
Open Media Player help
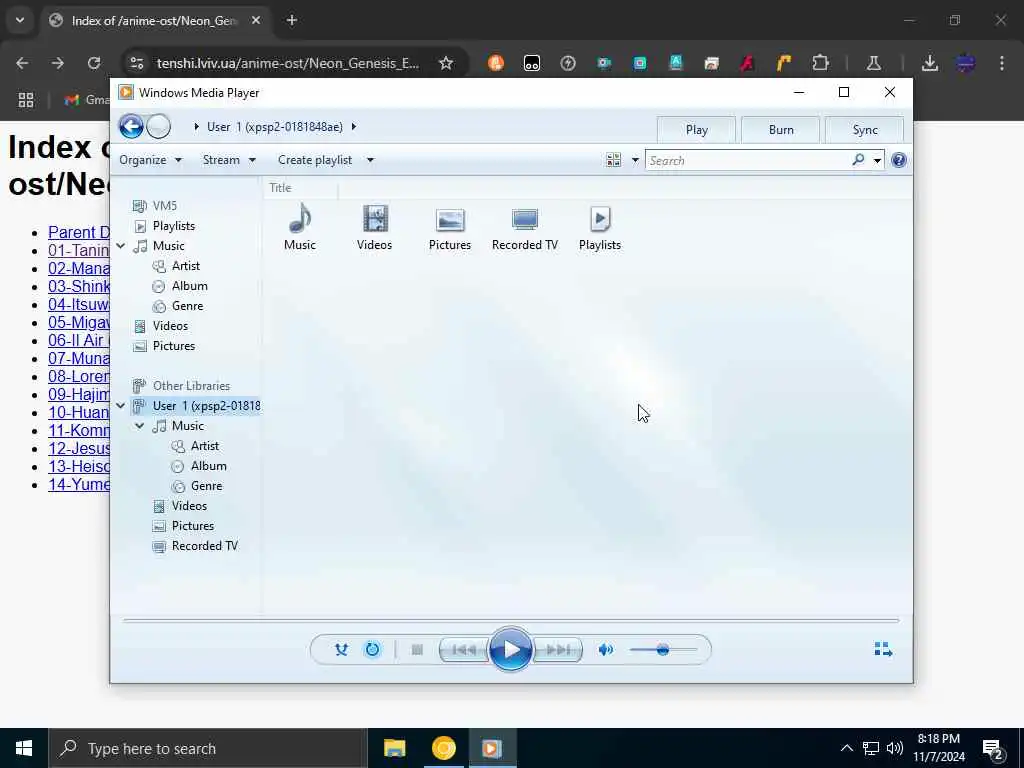pyautogui.click(x=899, y=160)
